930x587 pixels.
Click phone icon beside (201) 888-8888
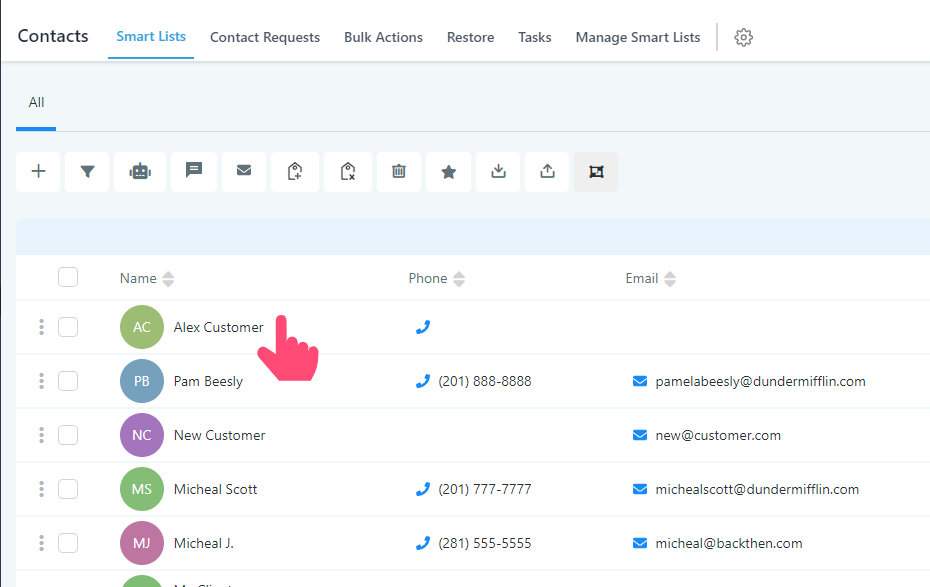tap(423, 381)
